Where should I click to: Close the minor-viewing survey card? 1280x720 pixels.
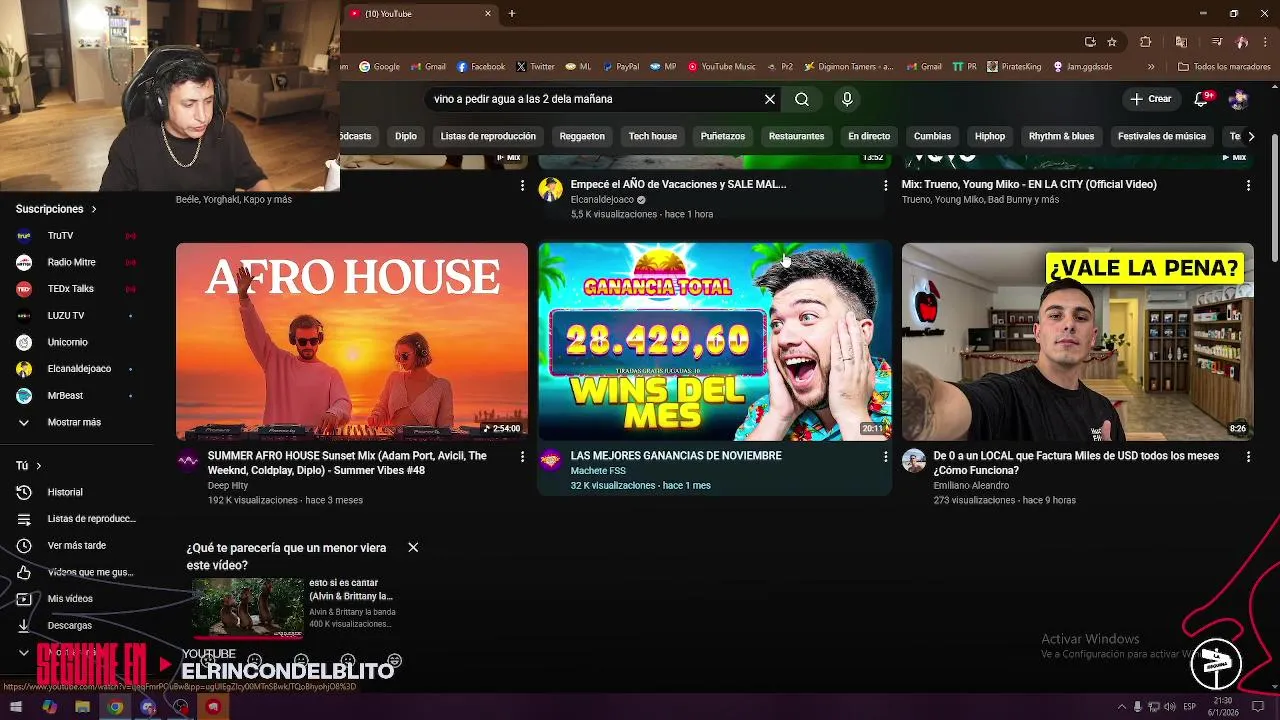click(x=413, y=547)
